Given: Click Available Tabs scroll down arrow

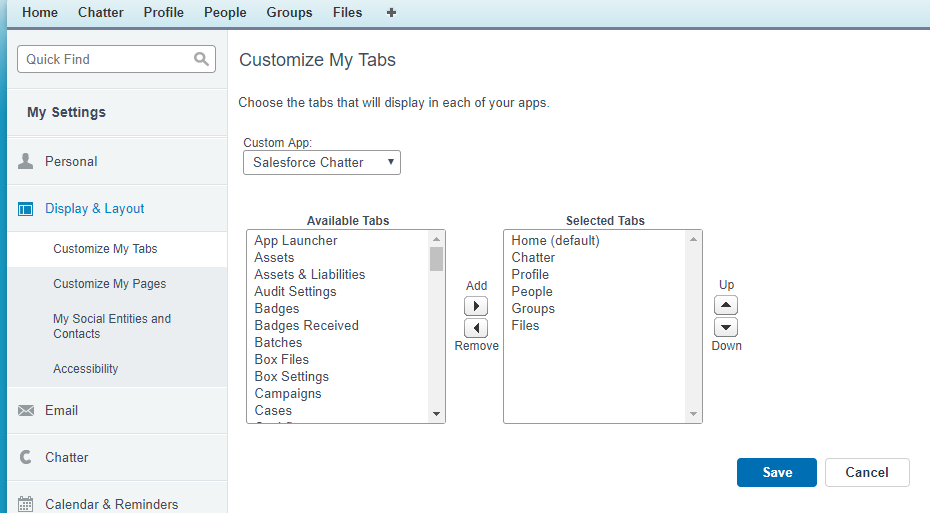Looking at the screenshot, I should point(437,414).
